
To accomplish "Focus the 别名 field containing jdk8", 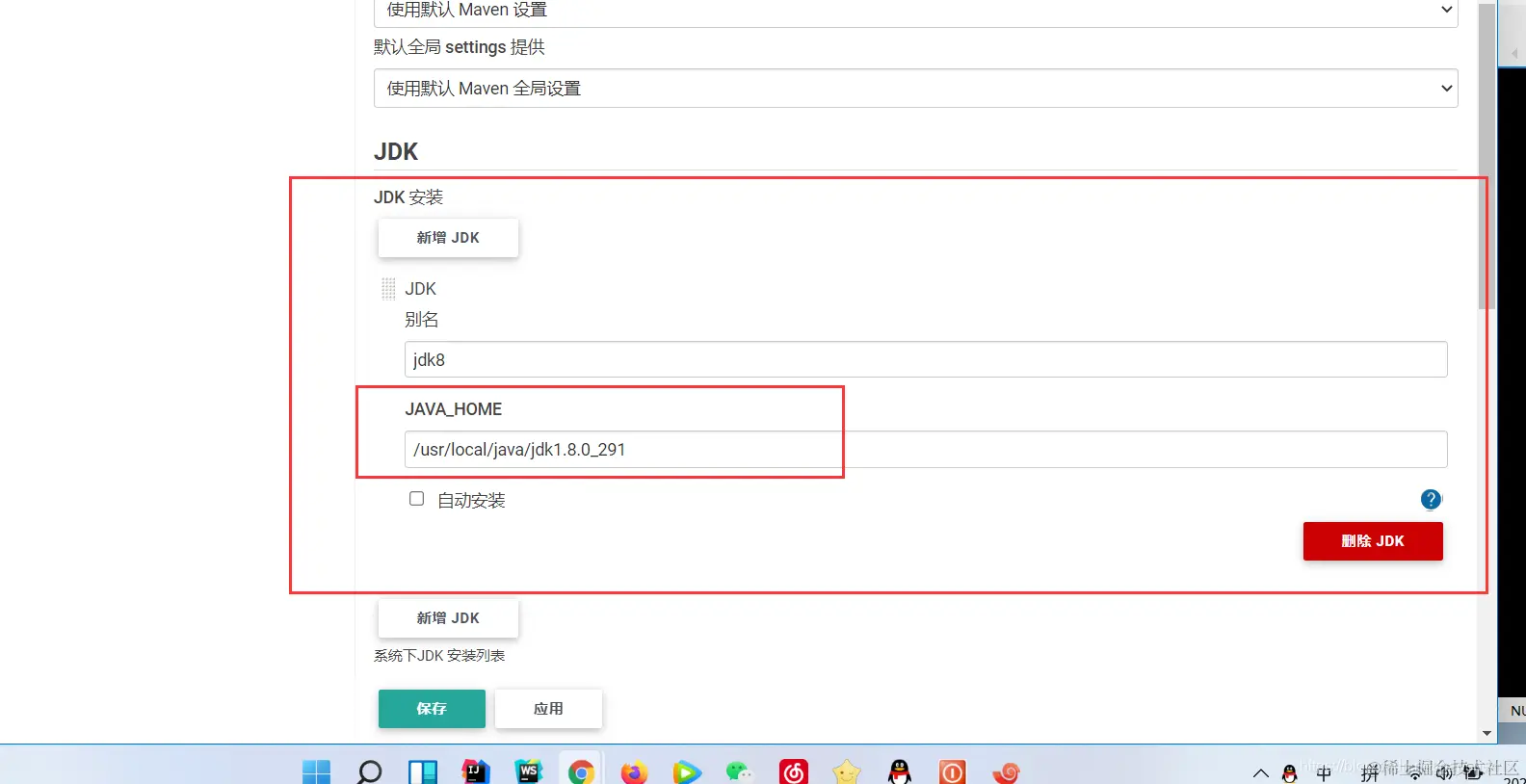I will click(x=926, y=359).
